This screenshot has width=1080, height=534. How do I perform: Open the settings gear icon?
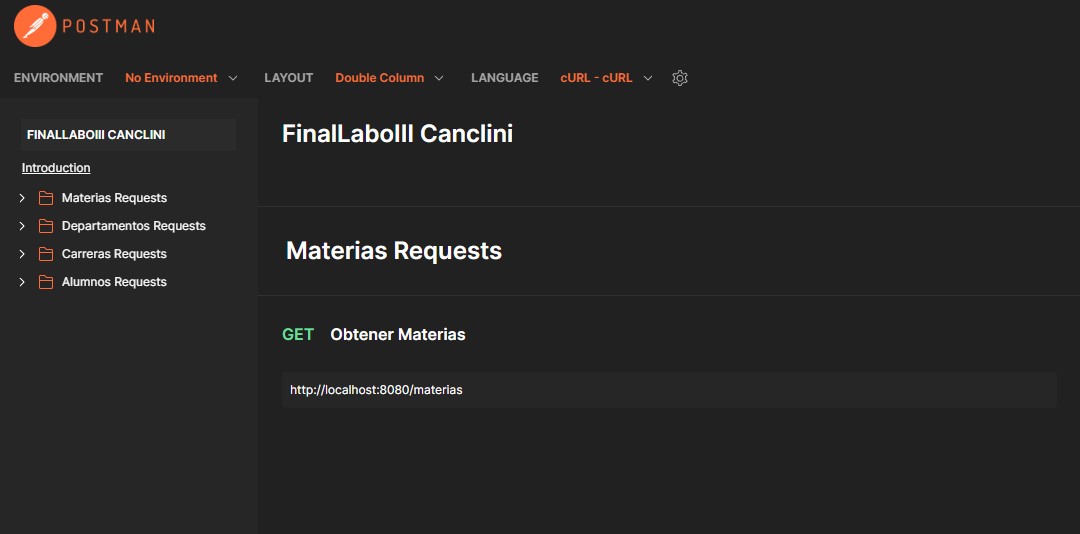click(680, 78)
